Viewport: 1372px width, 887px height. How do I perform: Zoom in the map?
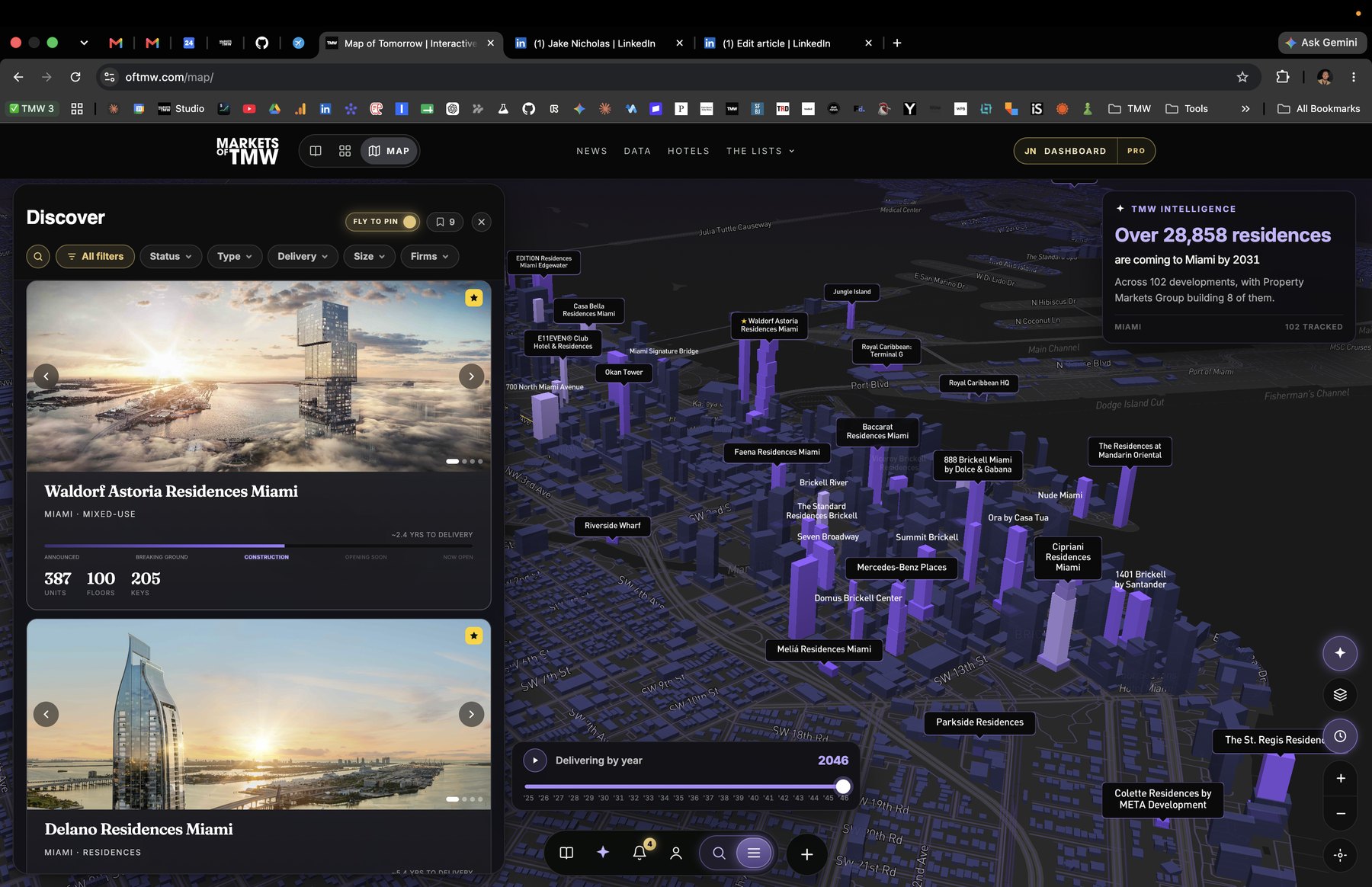pyautogui.click(x=1340, y=778)
